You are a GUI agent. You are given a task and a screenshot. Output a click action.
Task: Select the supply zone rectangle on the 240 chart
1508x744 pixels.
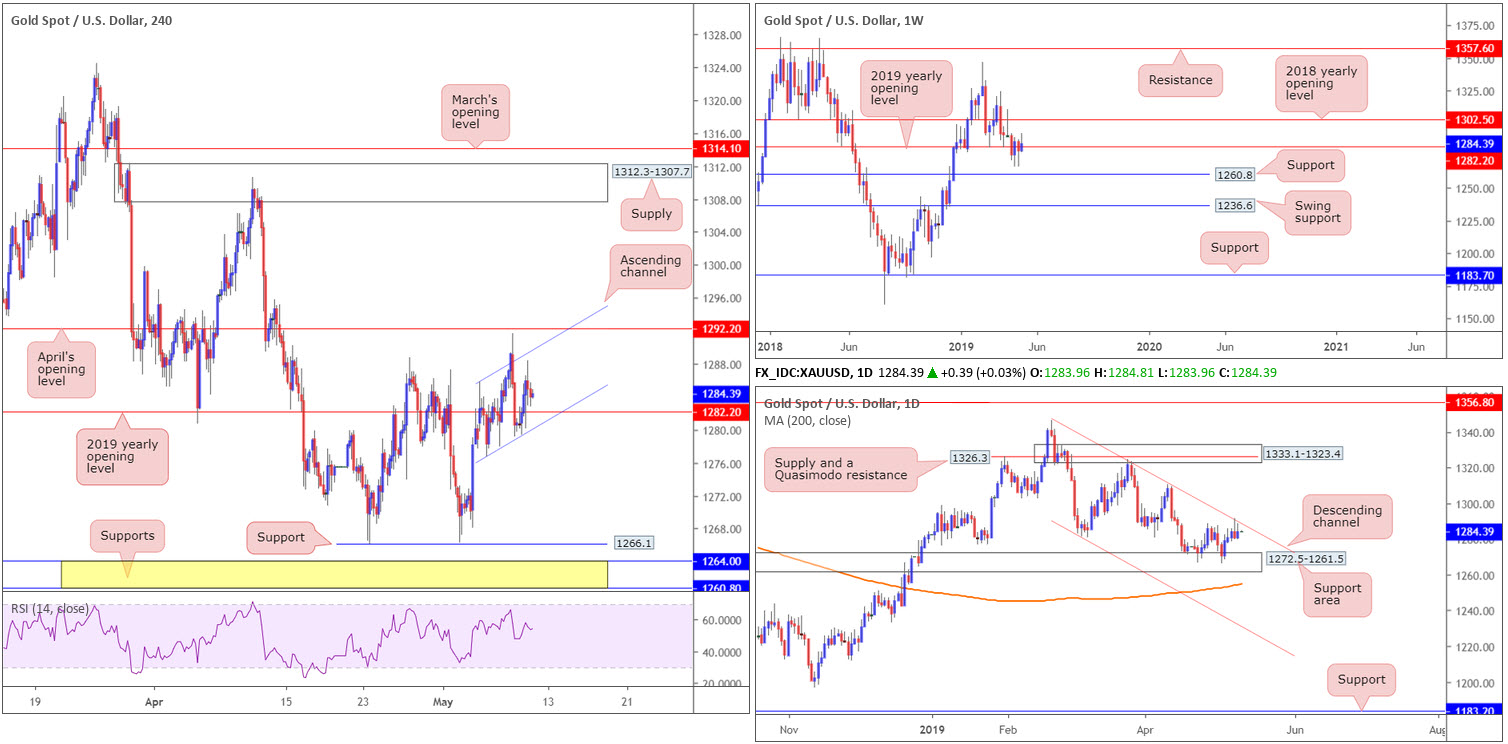[361, 183]
